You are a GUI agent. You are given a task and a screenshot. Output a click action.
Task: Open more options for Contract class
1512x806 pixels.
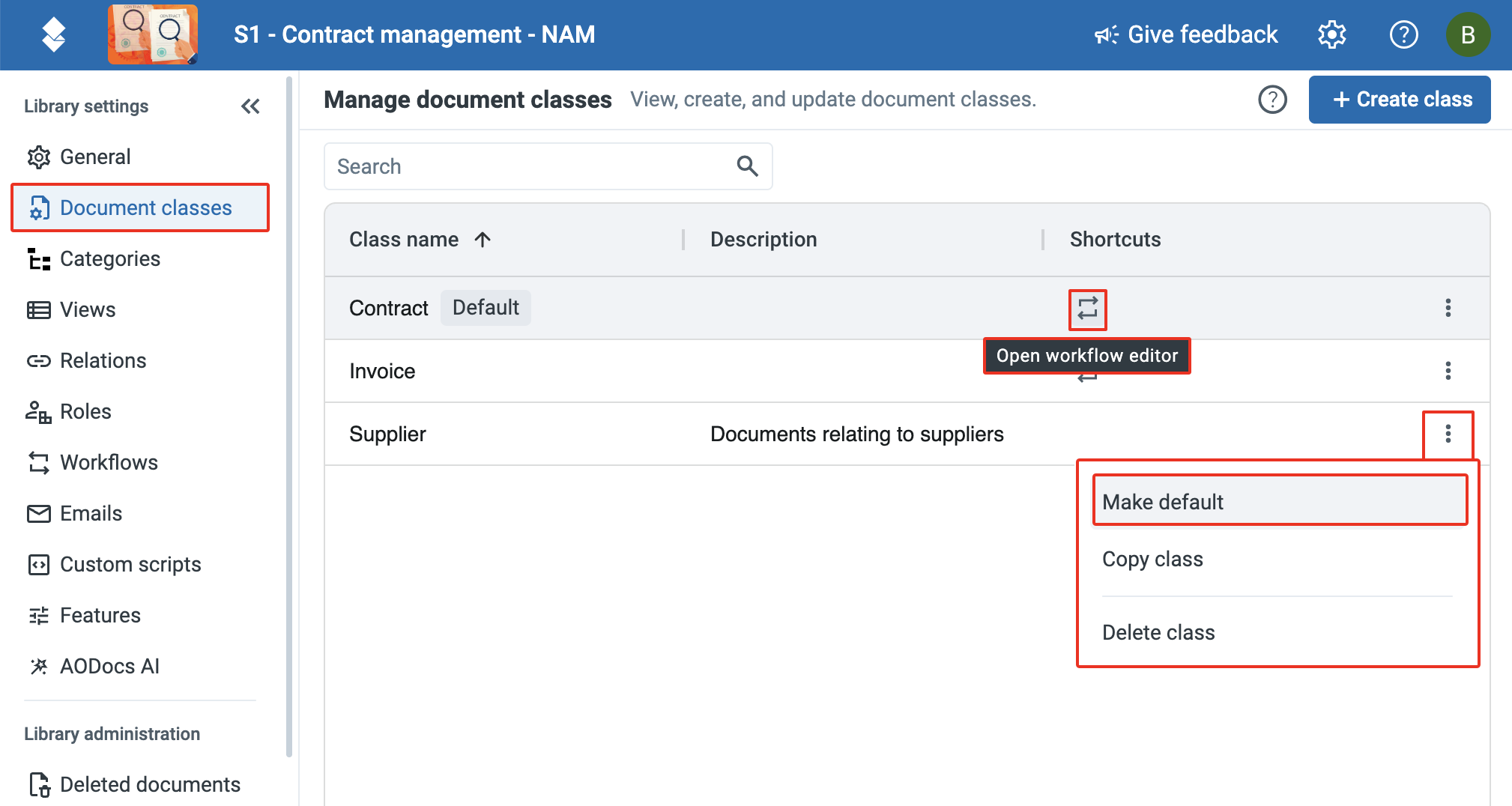(x=1448, y=308)
